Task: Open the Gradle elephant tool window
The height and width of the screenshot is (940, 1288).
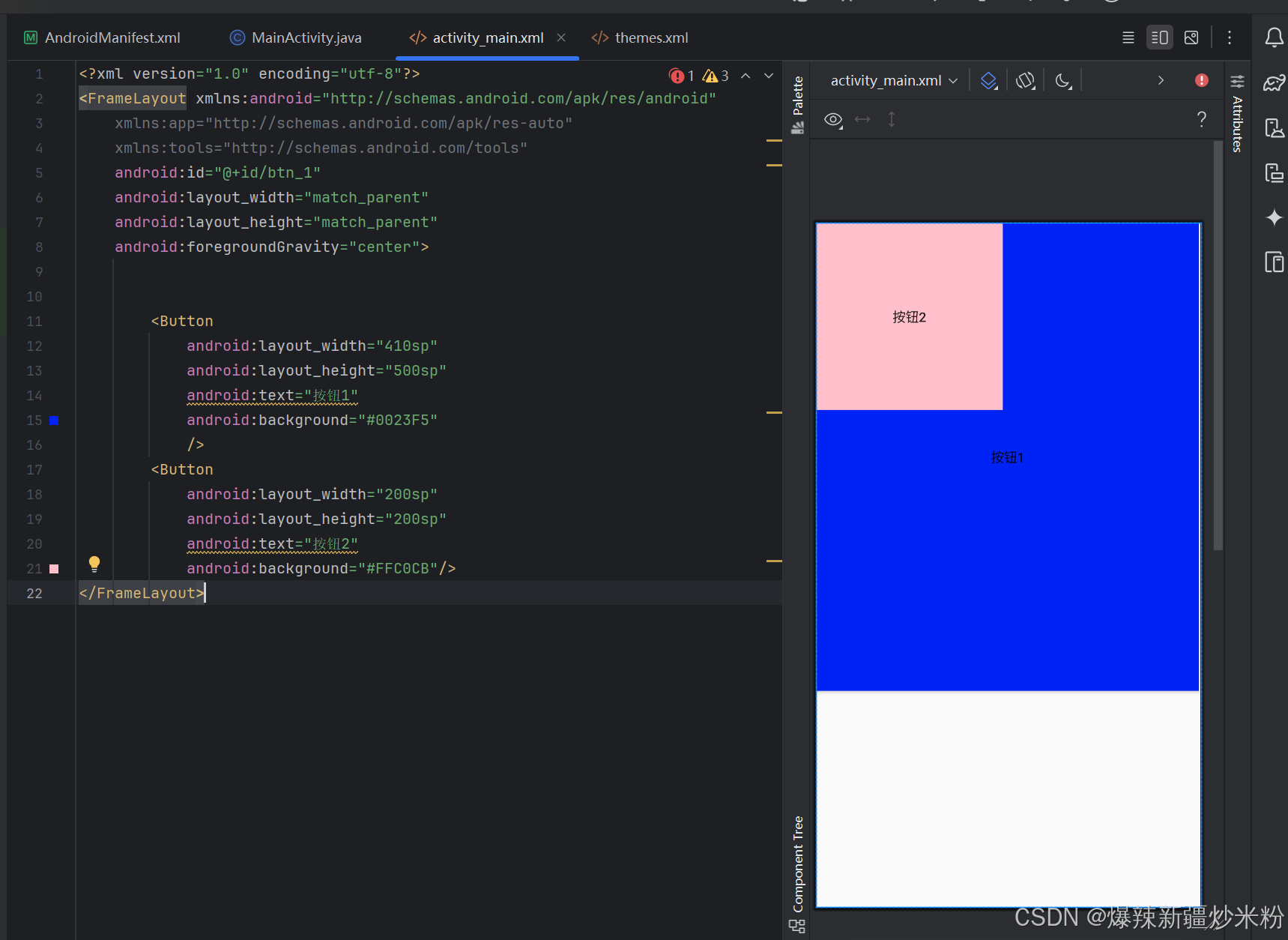Action: click(1274, 82)
